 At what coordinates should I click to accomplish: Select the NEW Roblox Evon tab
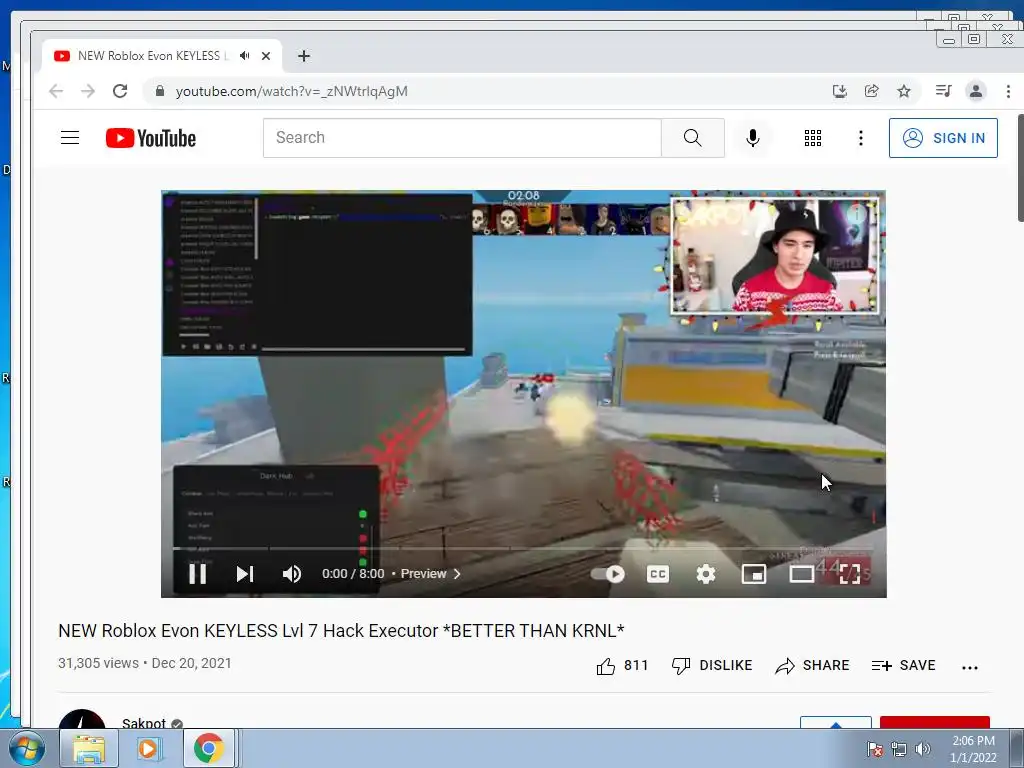[x=162, y=56]
